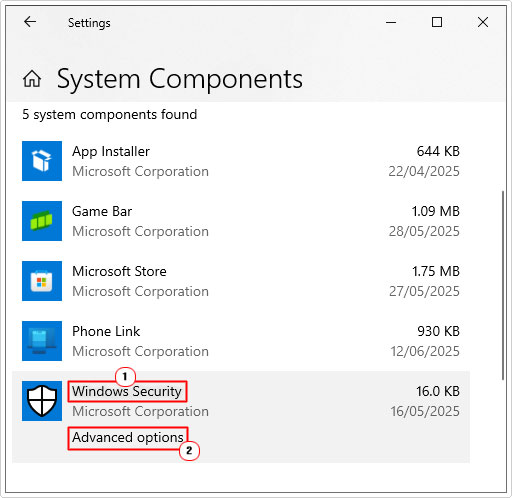Select the App Installer entry name
Viewport: 512px width, 498px height.
111,152
